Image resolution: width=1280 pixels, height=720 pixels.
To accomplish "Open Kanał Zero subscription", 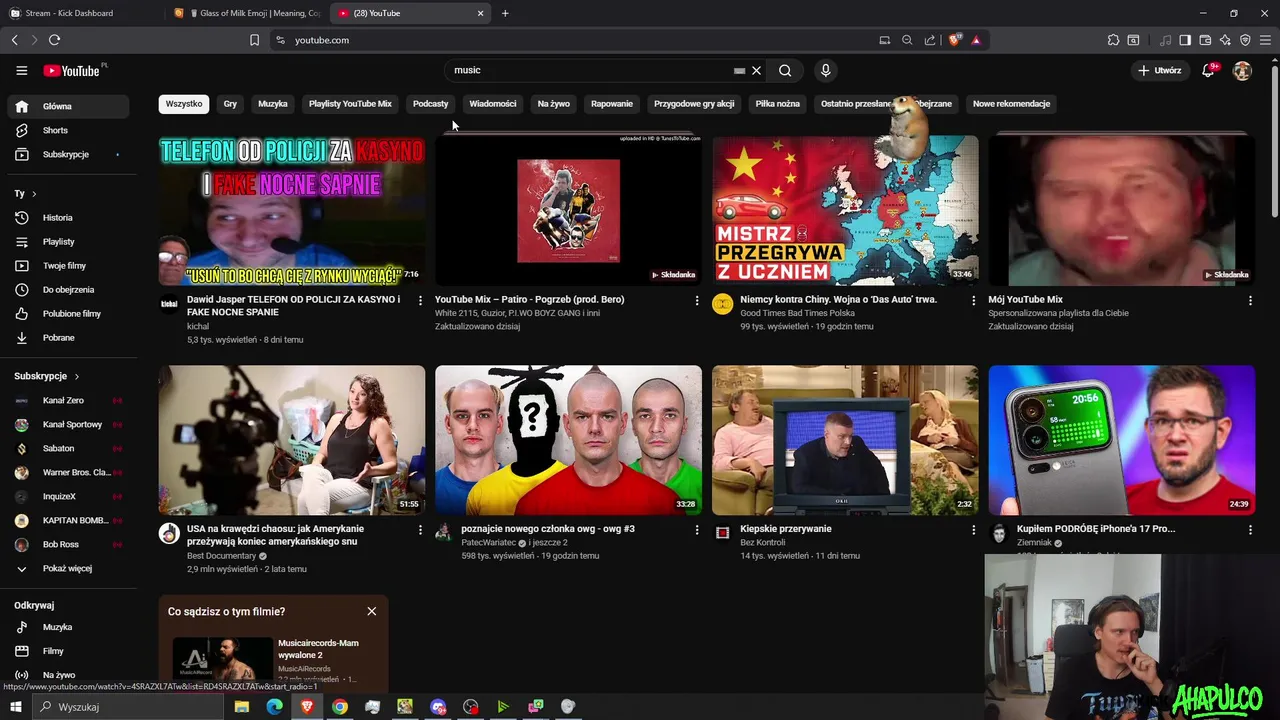I will 68,400.
